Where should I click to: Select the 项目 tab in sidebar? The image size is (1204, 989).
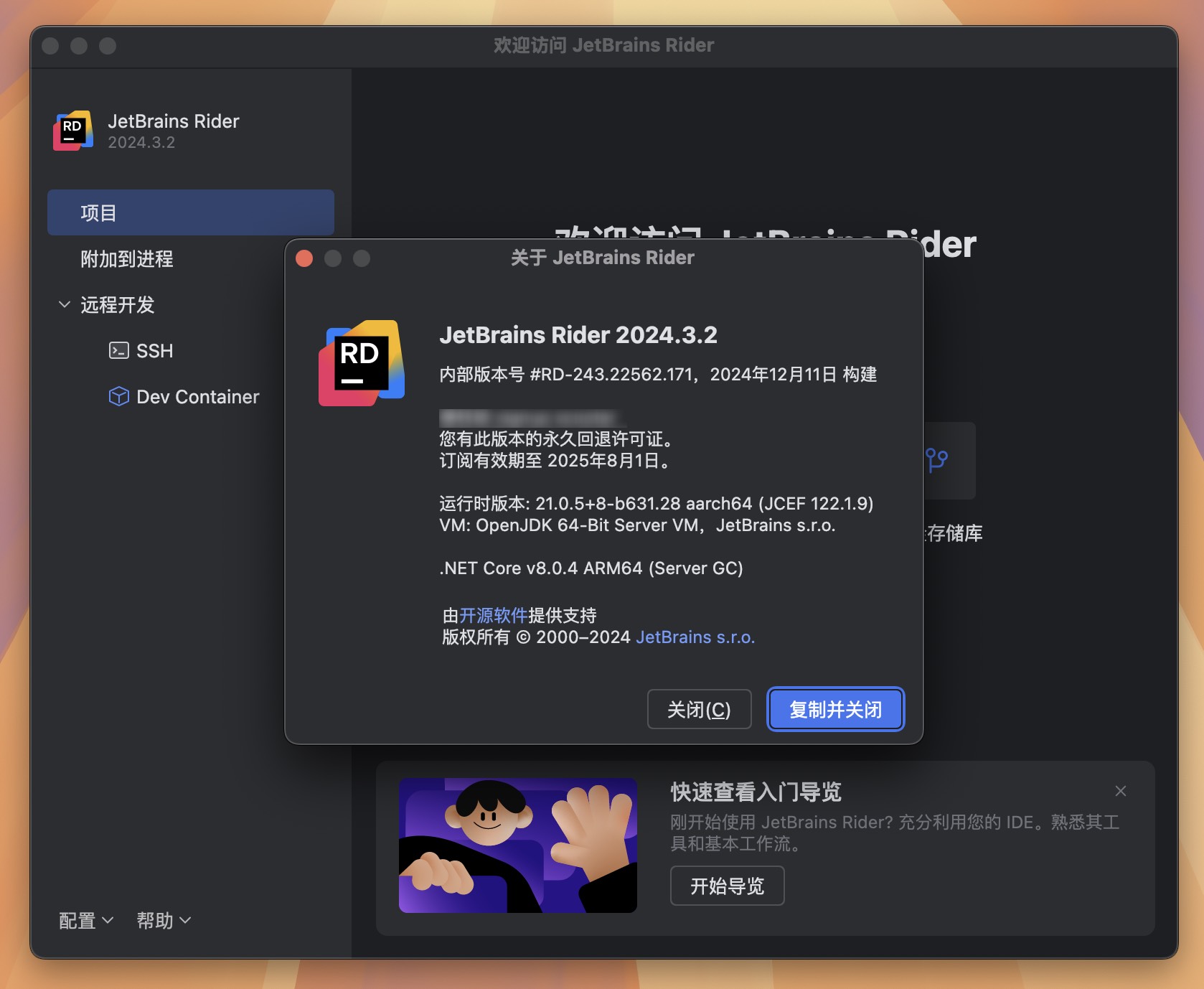tap(191, 212)
